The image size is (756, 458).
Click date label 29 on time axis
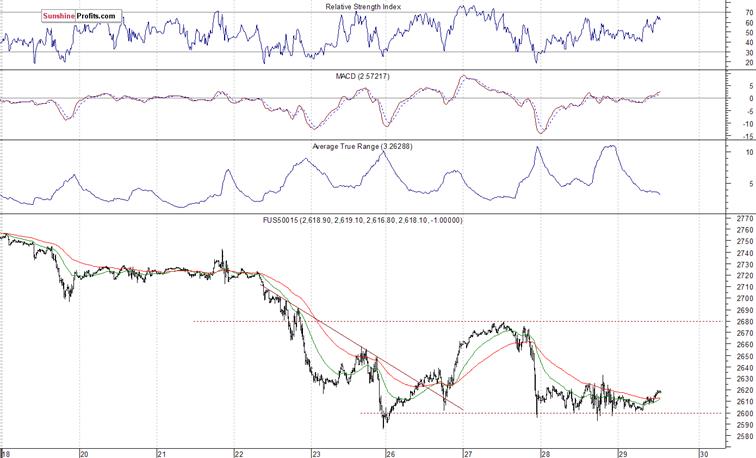point(622,454)
